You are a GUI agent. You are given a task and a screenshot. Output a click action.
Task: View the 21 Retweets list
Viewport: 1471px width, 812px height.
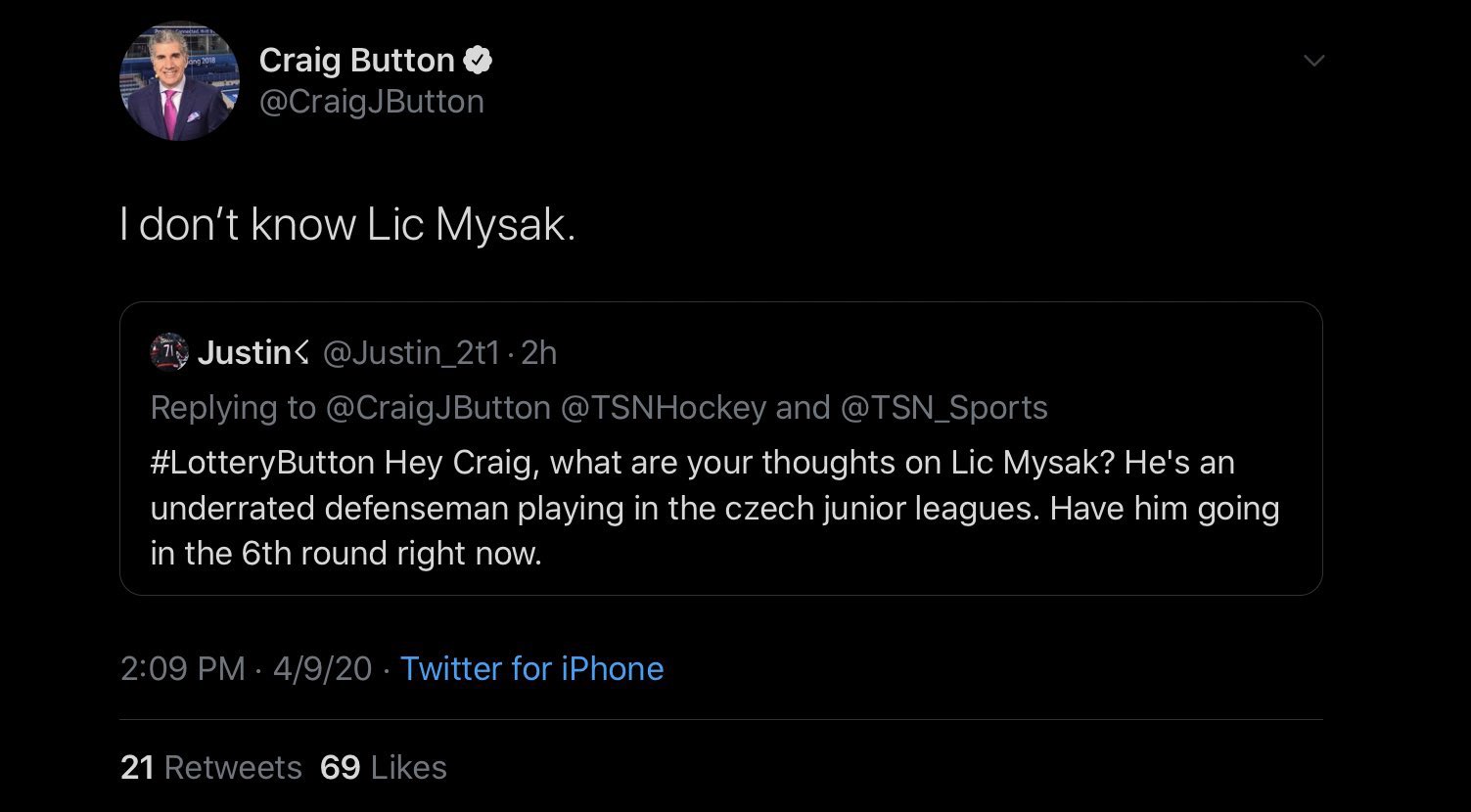210,767
